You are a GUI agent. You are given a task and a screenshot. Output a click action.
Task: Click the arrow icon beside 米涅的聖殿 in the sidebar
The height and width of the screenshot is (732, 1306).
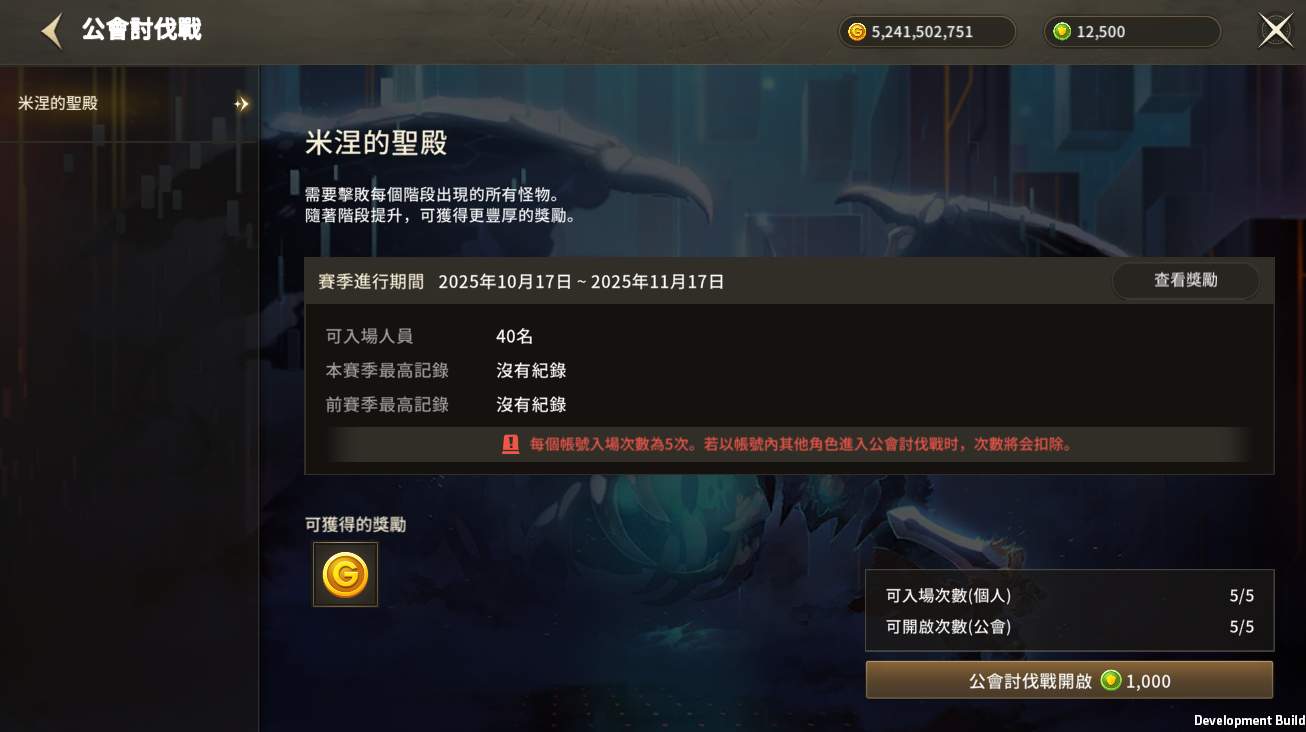[241, 104]
